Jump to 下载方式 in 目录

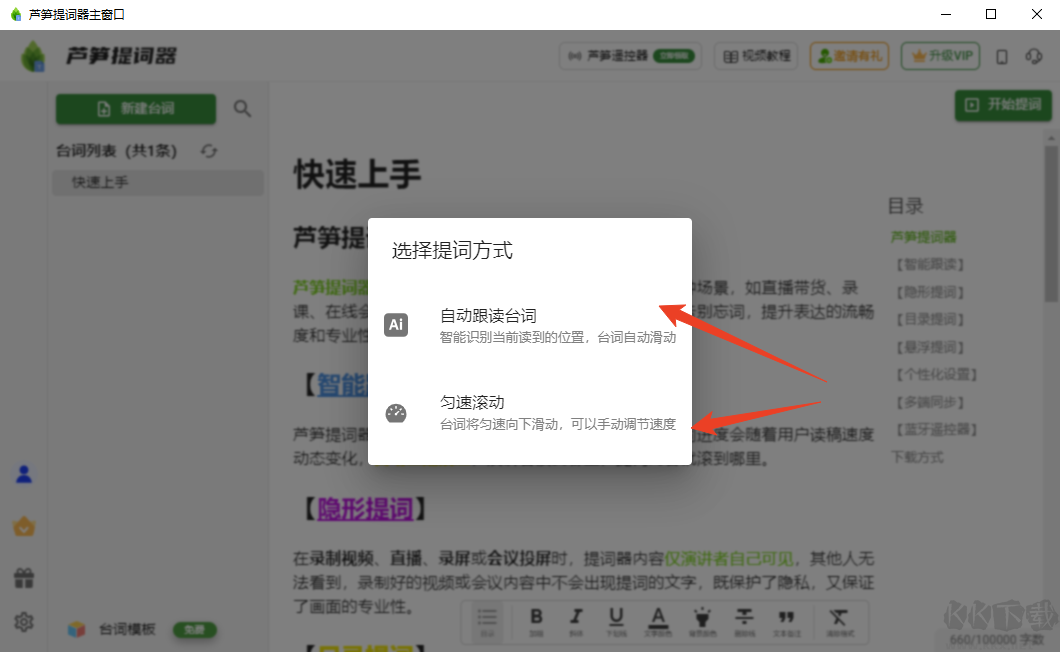(917, 457)
